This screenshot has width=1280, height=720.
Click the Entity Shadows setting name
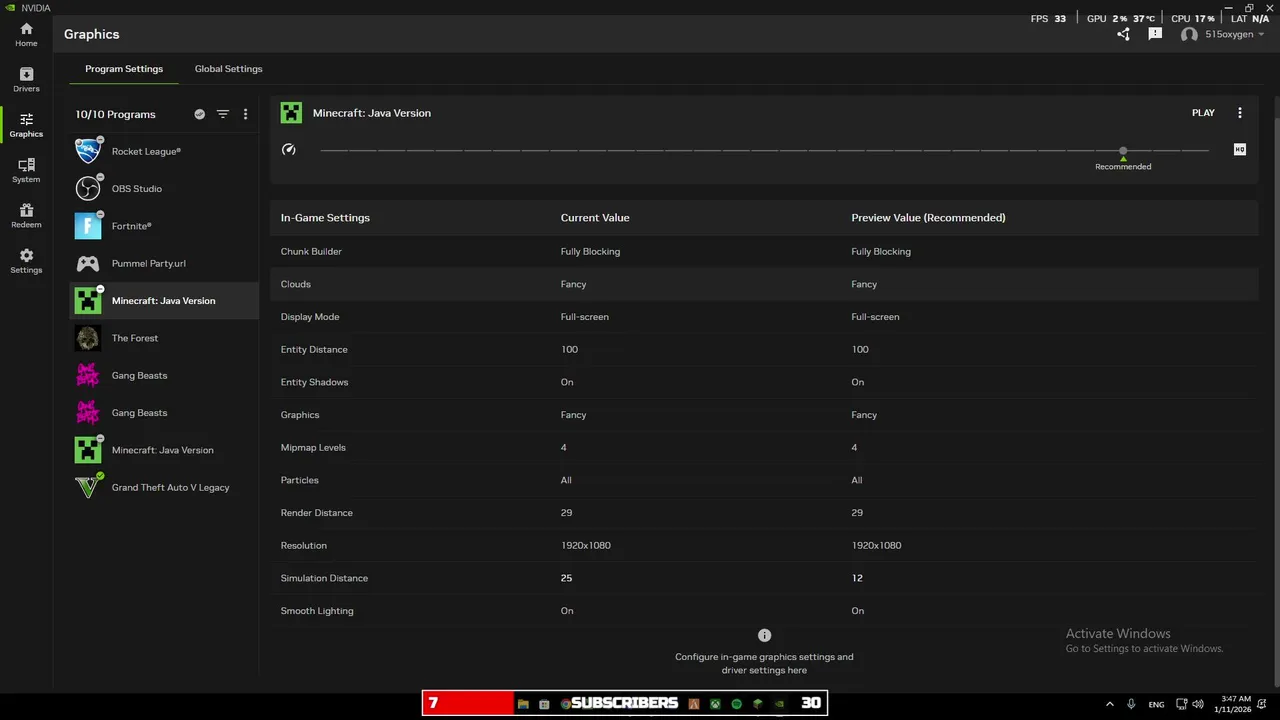tap(315, 382)
